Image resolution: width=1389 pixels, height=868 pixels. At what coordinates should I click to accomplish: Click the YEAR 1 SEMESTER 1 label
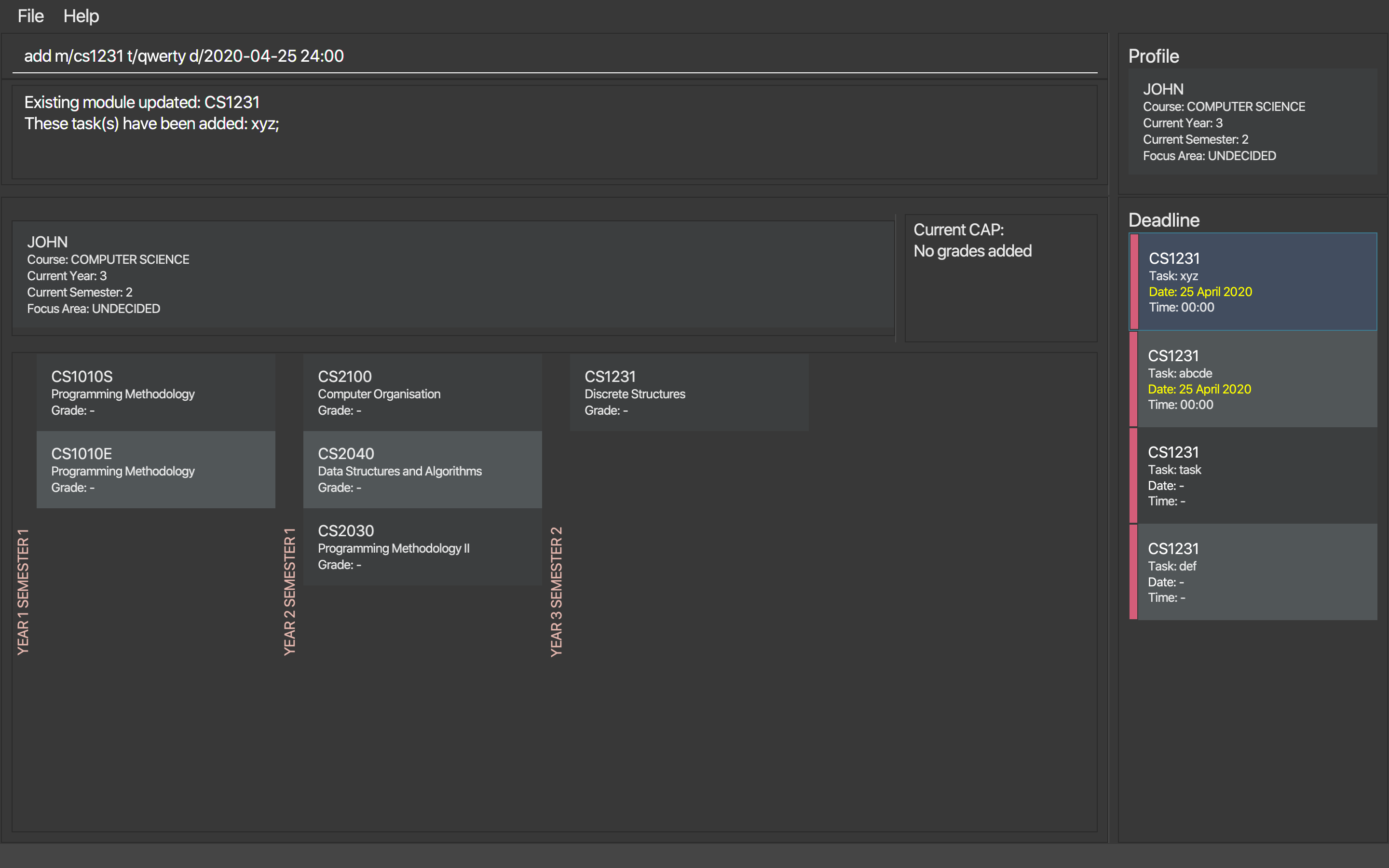coord(23,591)
